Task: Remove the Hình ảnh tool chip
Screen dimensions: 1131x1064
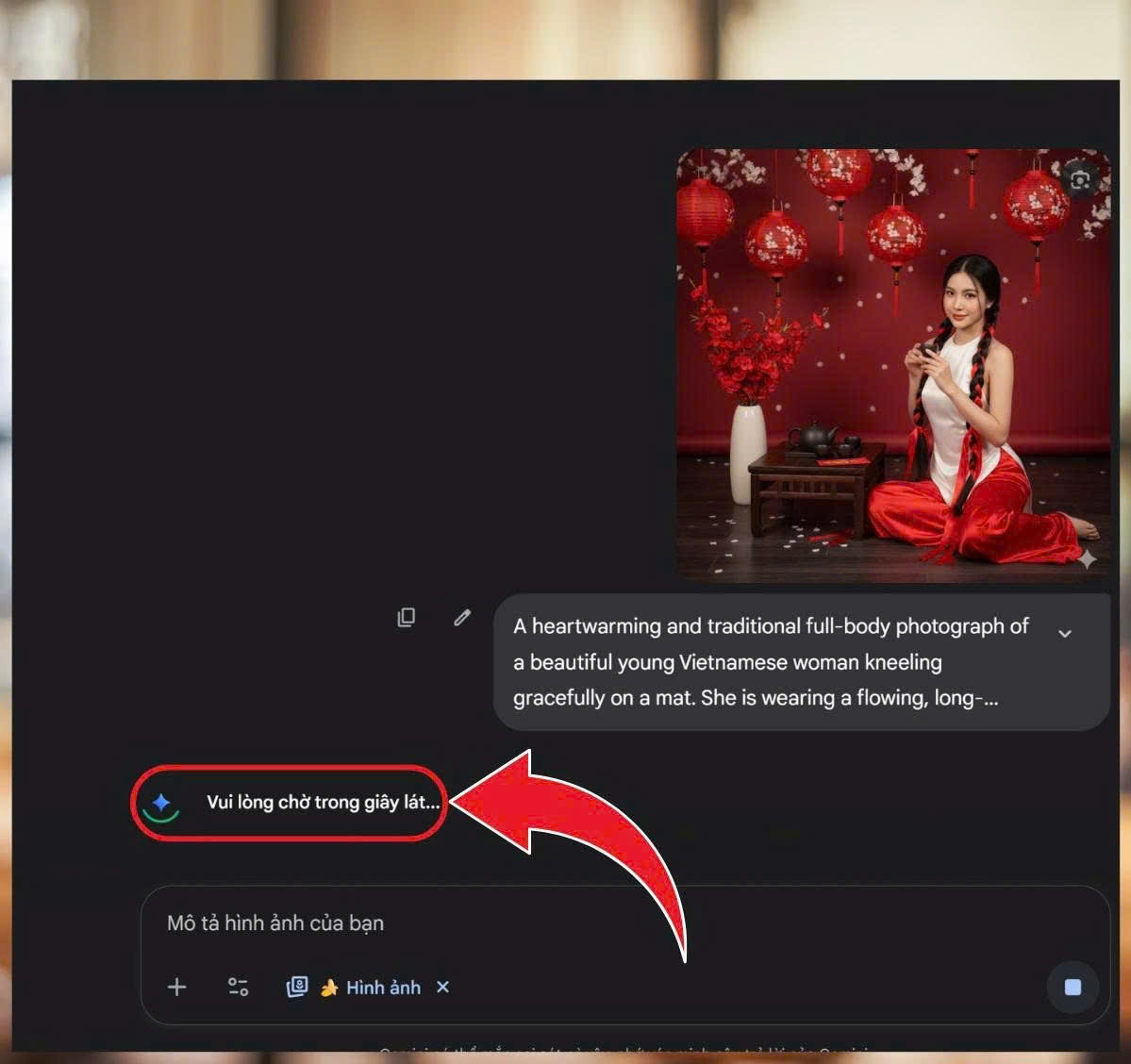Action: click(x=442, y=987)
